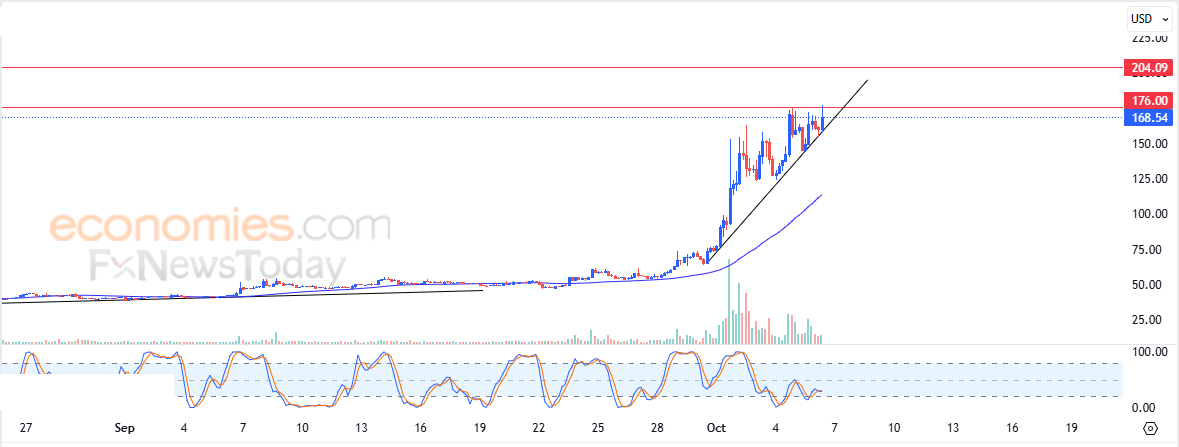Image resolution: width=1179 pixels, height=447 pixels.
Task: Click the Sep date label
Action: pyautogui.click(x=124, y=428)
